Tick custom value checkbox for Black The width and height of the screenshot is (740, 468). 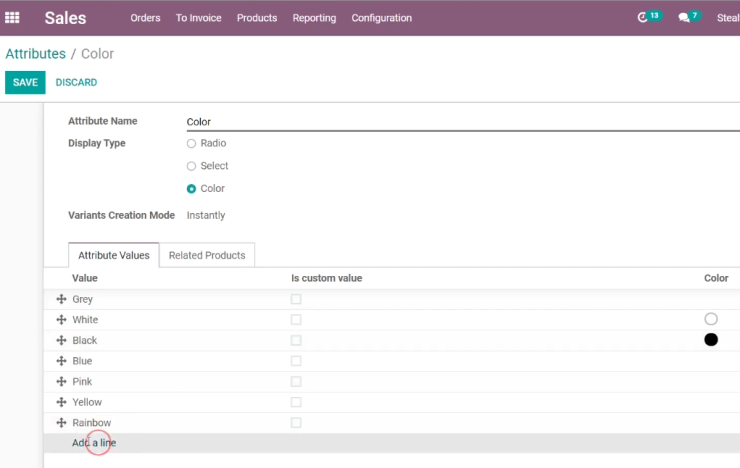296,340
